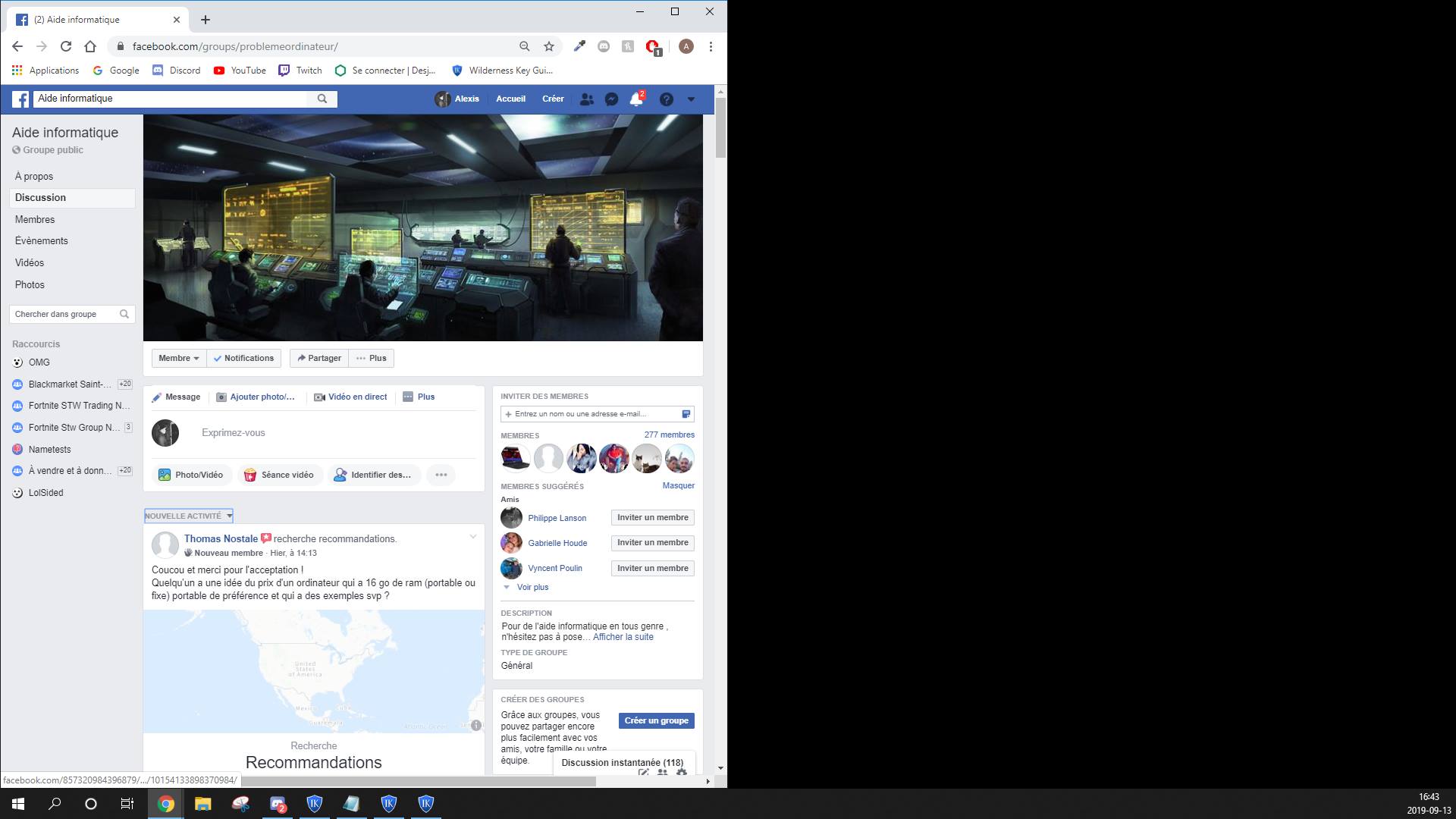This screenshot has height=819, width=1456.
Task: Click the map info icon
Action: coord(476,725)
